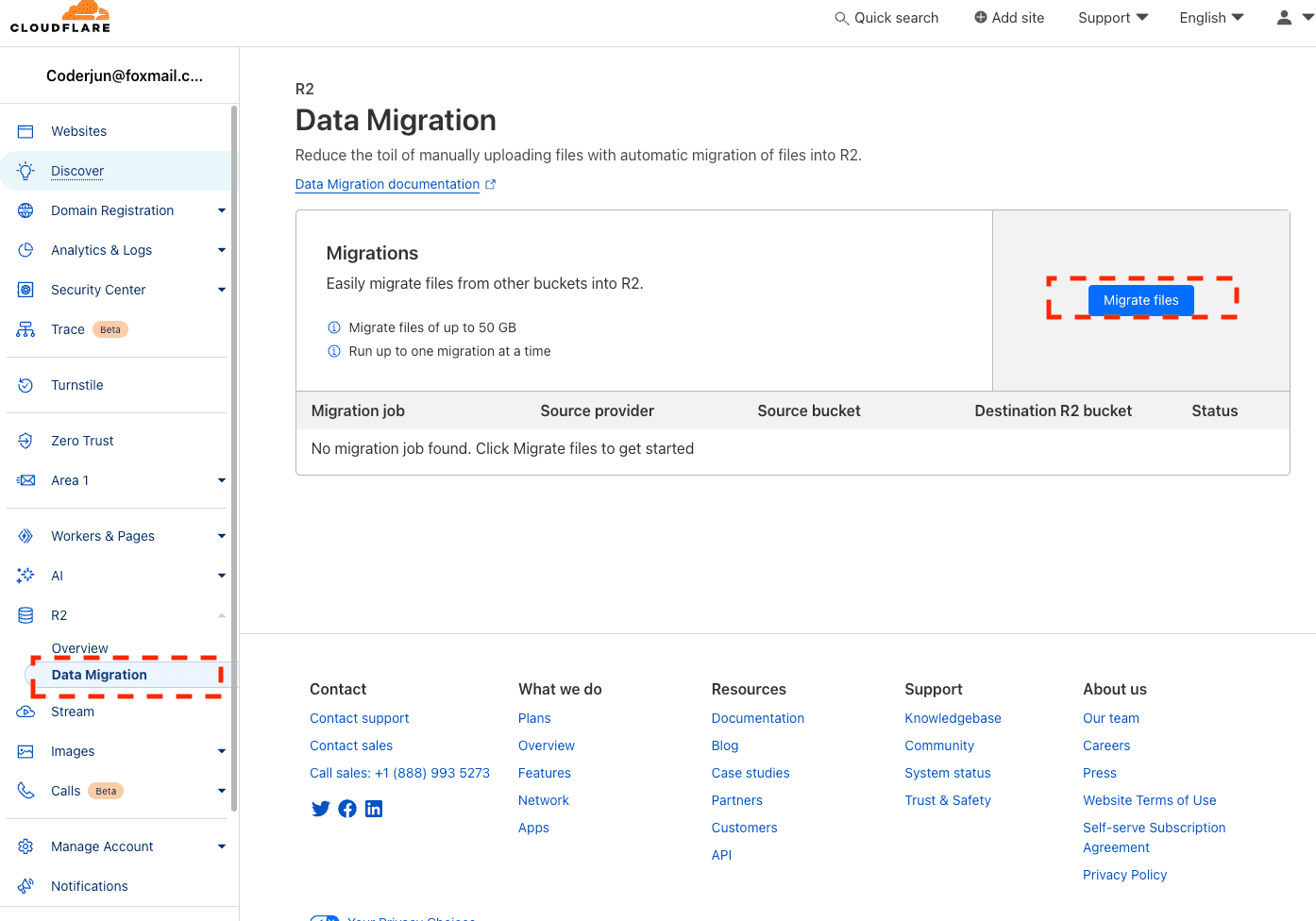Open the System status link

coord(948,773)
